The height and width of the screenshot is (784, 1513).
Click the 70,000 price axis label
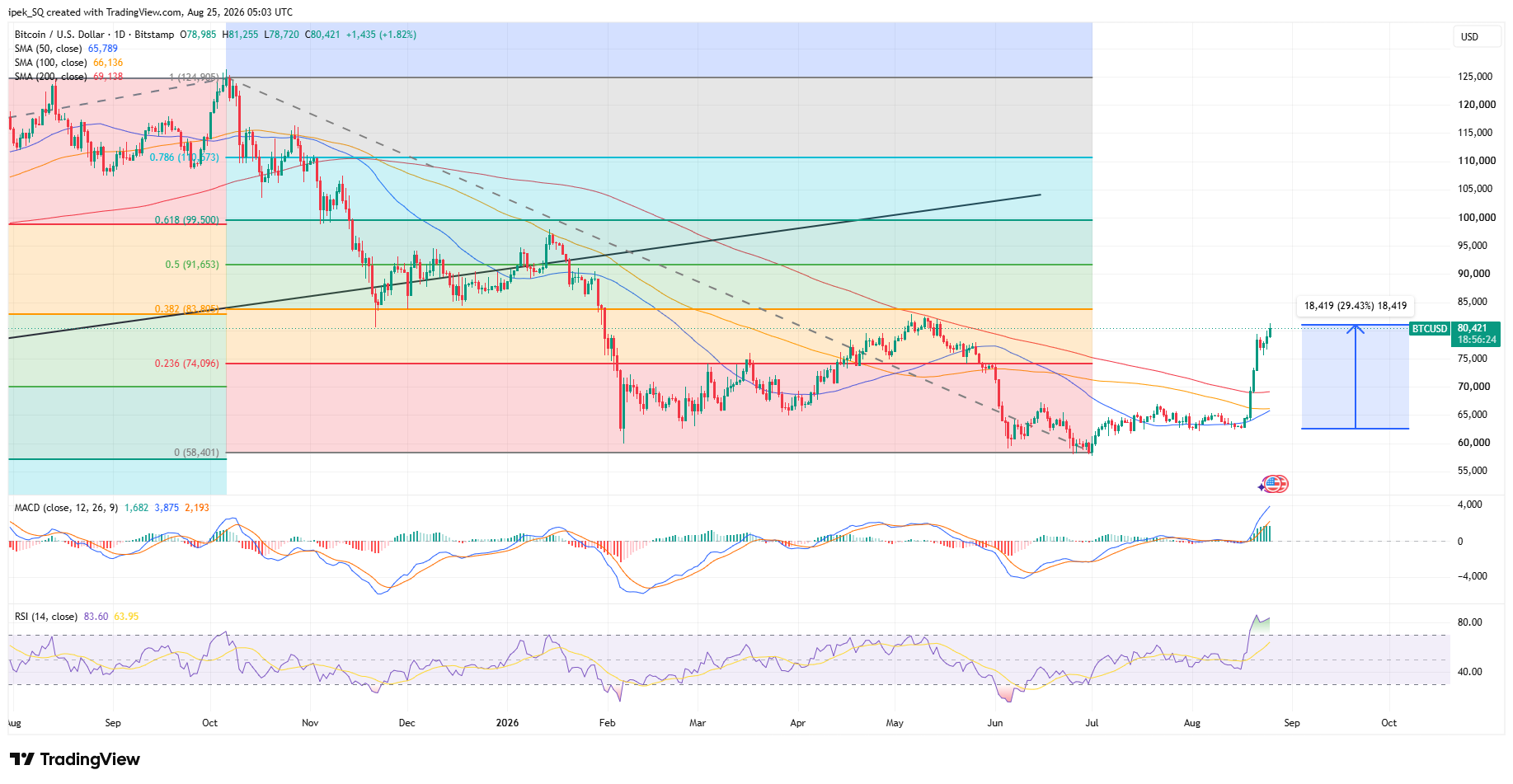(1473, 387)
